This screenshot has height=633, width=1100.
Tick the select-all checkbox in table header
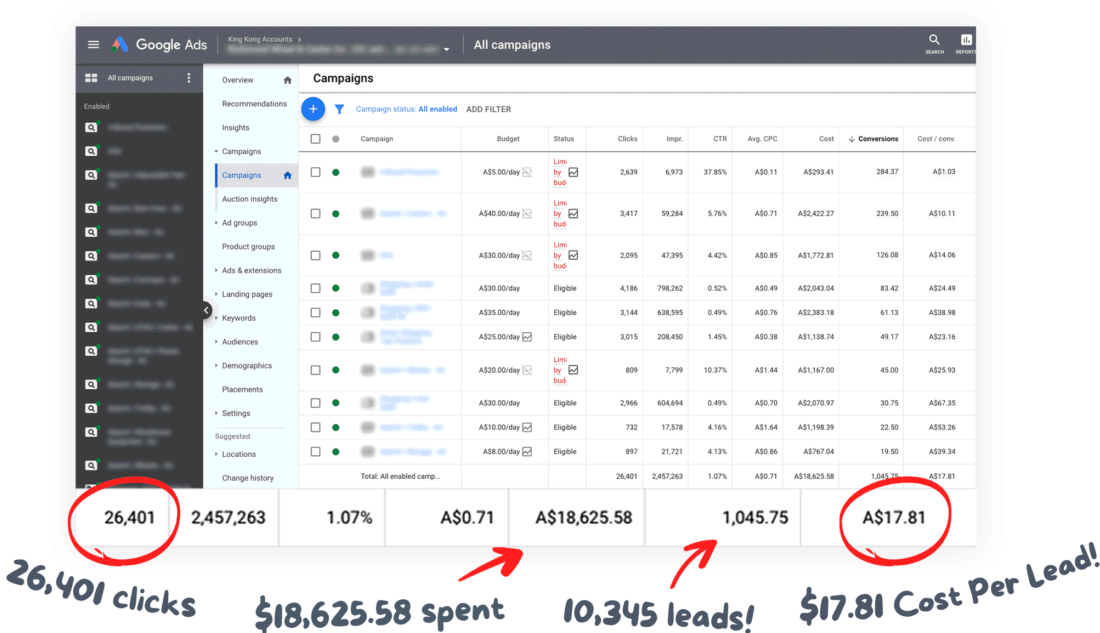coord(315,139)
